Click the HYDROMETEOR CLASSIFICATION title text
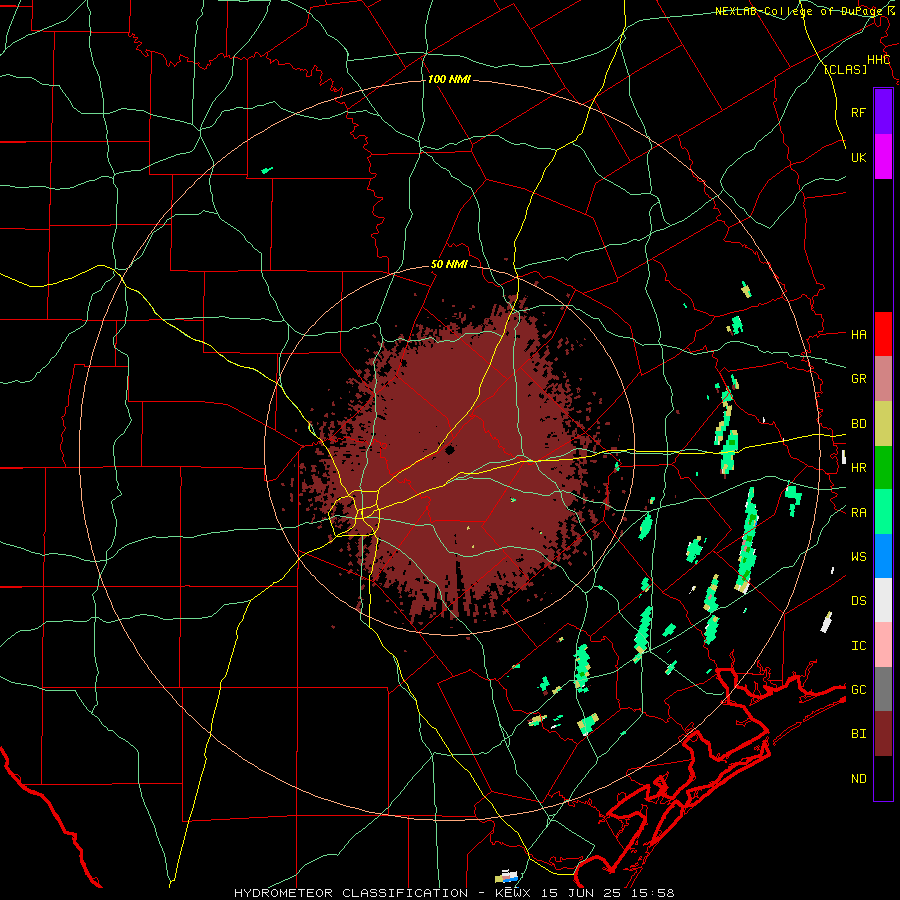Viewport: 900px width, 900px height. click(351, 893)
